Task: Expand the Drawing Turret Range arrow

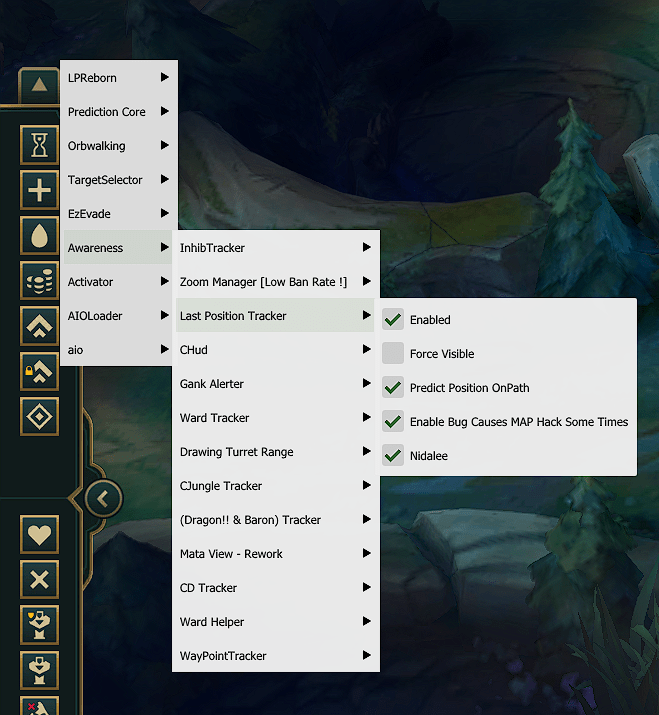Action: click(x=367, y=451)
